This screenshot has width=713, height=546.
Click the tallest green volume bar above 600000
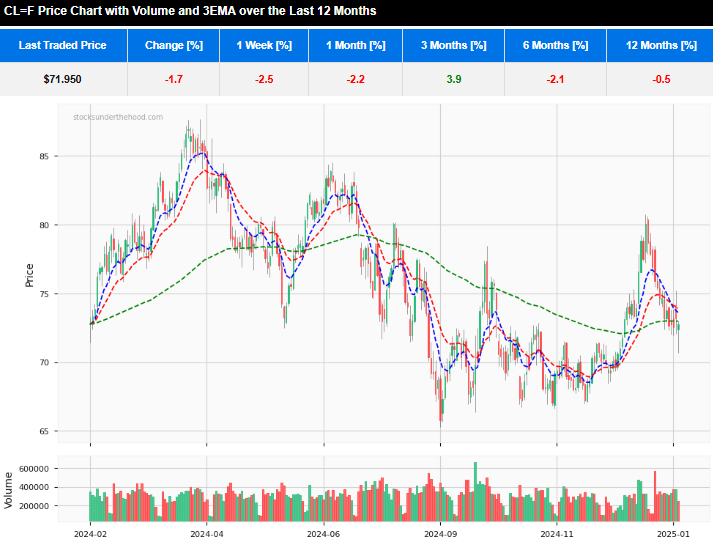pyautogui.click(x=476, y=491)
